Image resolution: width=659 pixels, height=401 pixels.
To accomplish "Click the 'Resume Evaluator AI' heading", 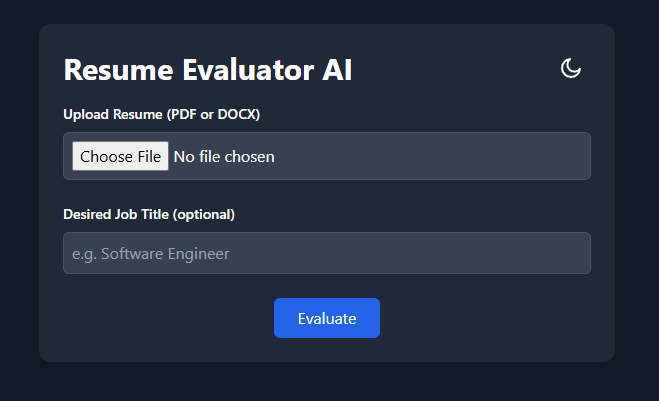I will click(x=208, y=70).
